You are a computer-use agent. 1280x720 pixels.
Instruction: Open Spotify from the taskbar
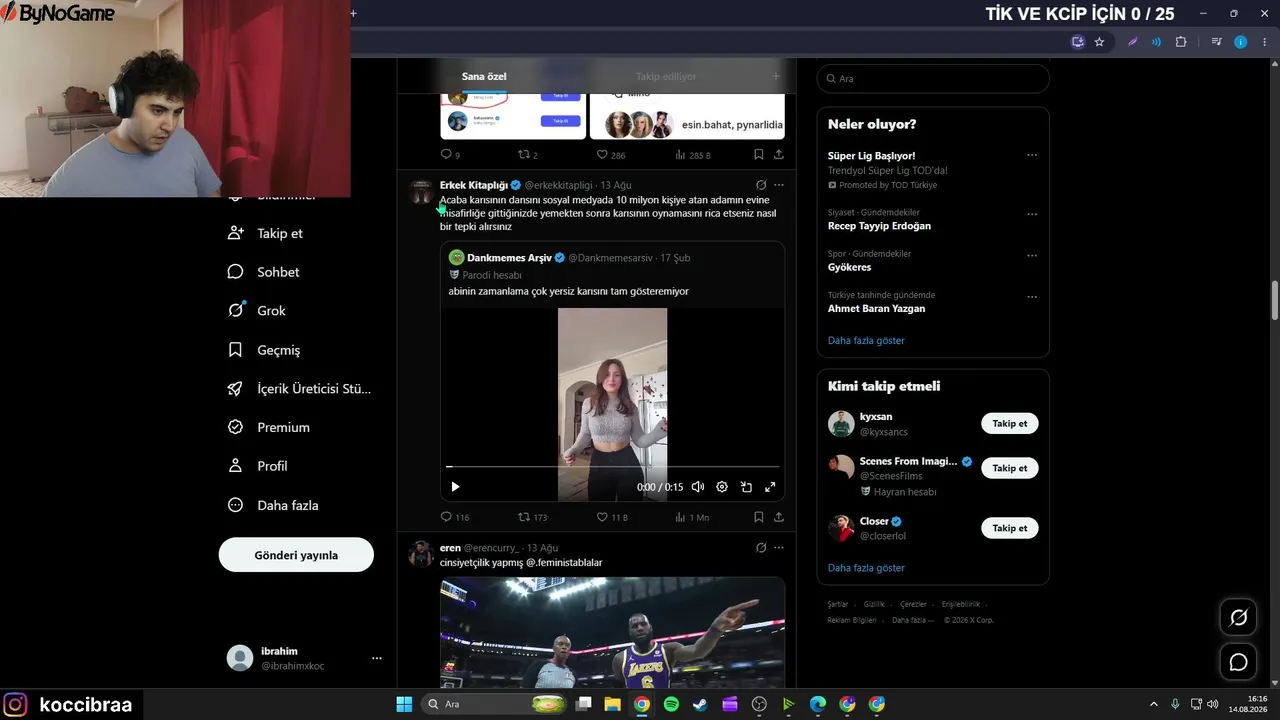click(x=671, y=704)
